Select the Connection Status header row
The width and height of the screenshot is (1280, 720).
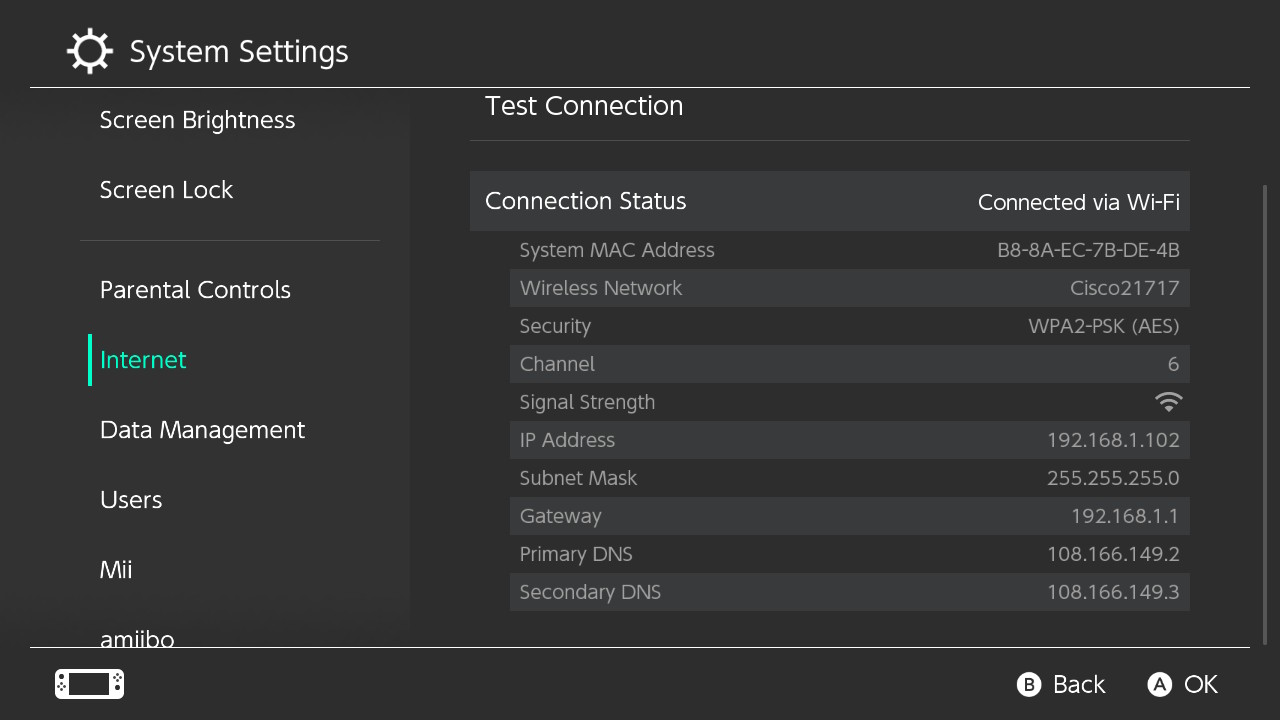[829, 201]
